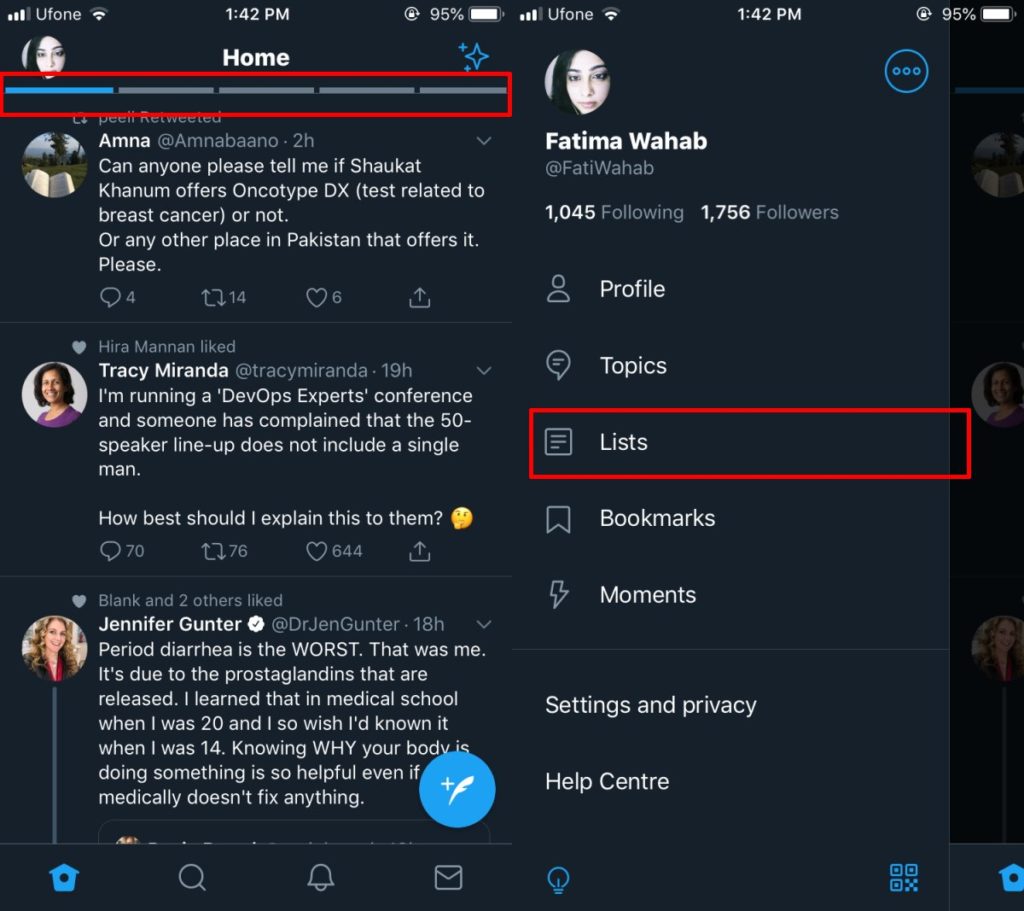The image size is (1024, 911).
Task: Open Direct Messages envelope icon
Action: 448,876
